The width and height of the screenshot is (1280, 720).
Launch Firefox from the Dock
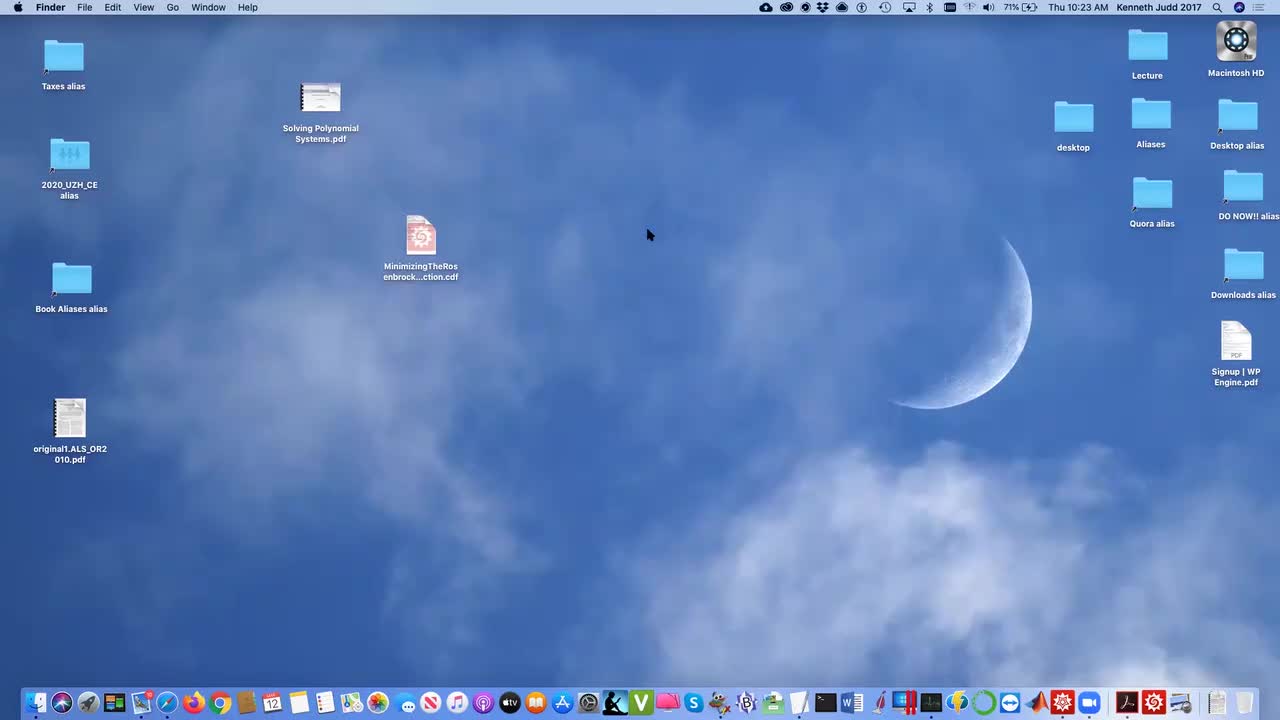193,703
